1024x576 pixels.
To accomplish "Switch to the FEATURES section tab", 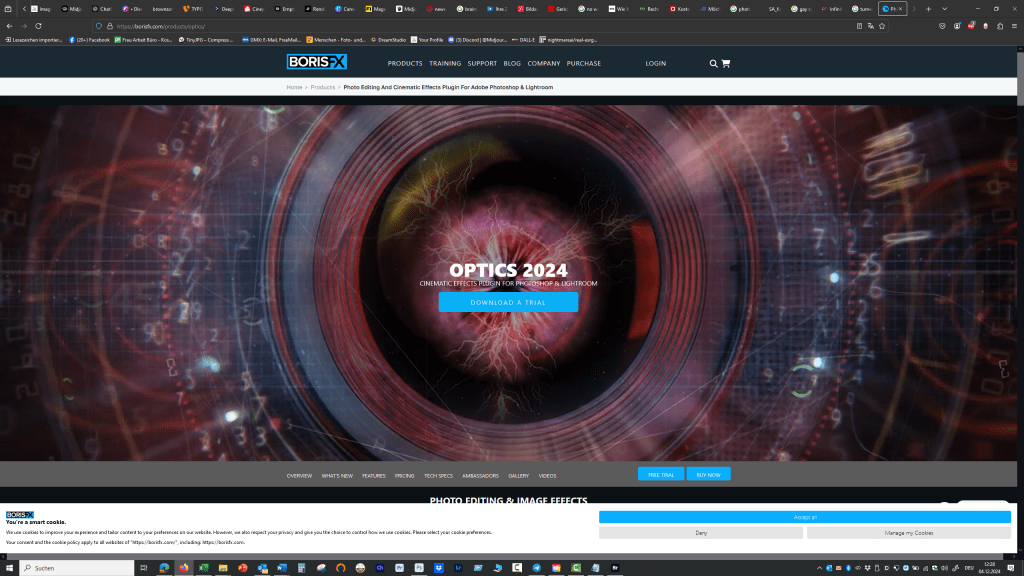I will (x=373, y=475).
